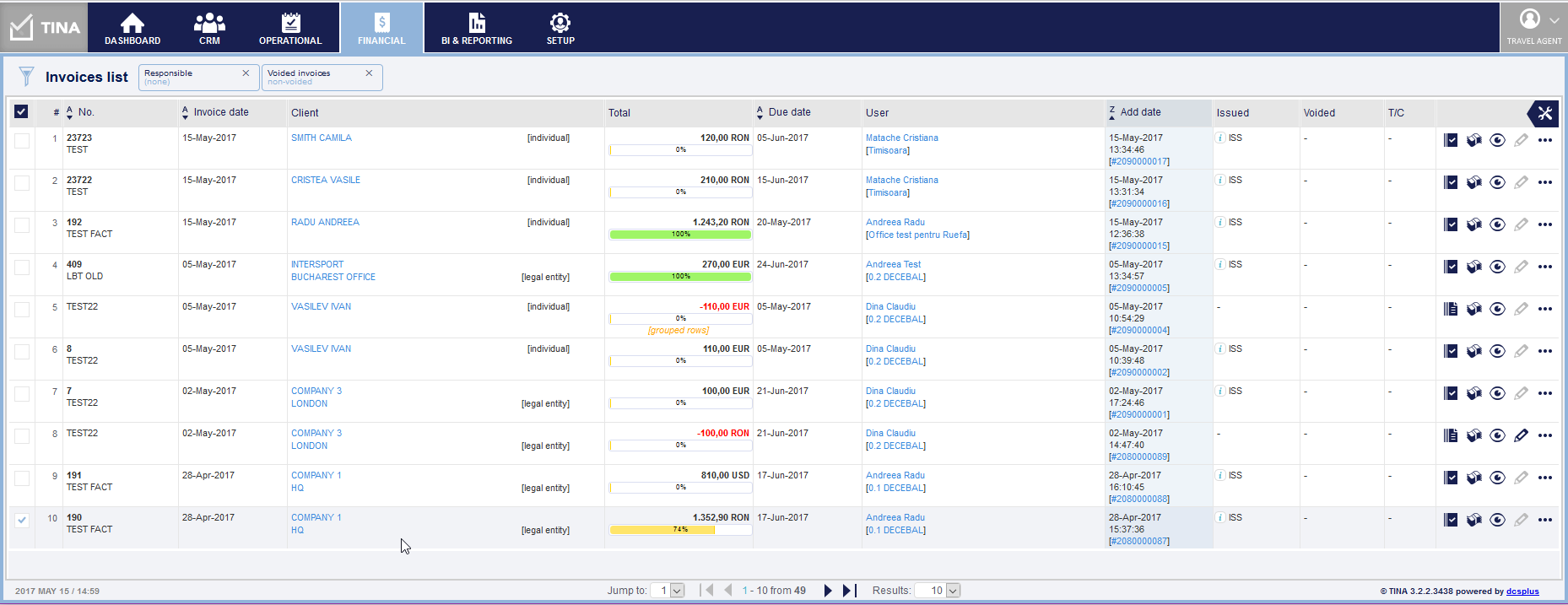Open the SMITH CAMILA client link
Image resolution: width=1568 pixels, height=605 pixels.
(322, 138)
